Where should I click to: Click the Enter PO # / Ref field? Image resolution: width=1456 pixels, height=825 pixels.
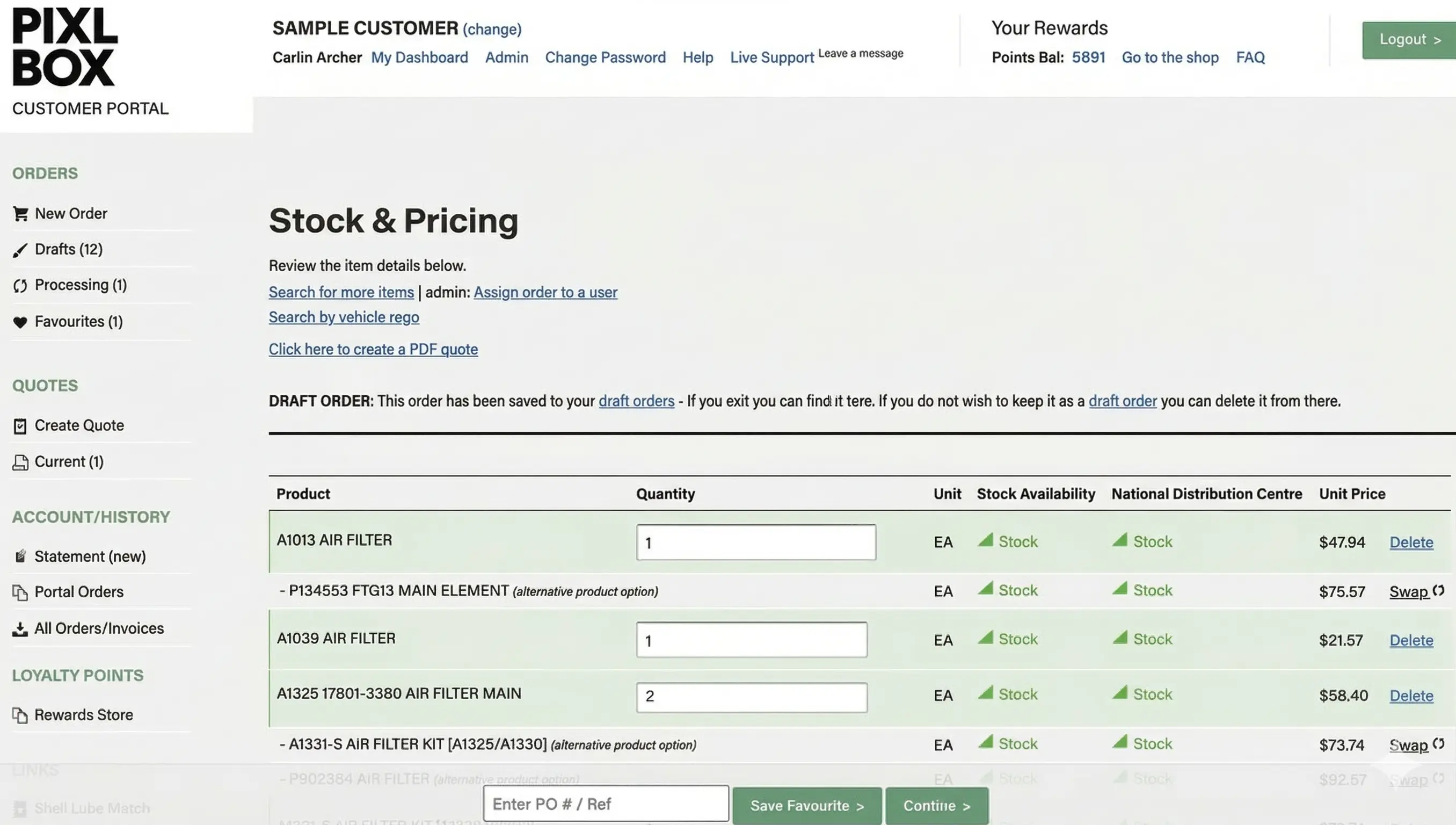tap(606, 804)
